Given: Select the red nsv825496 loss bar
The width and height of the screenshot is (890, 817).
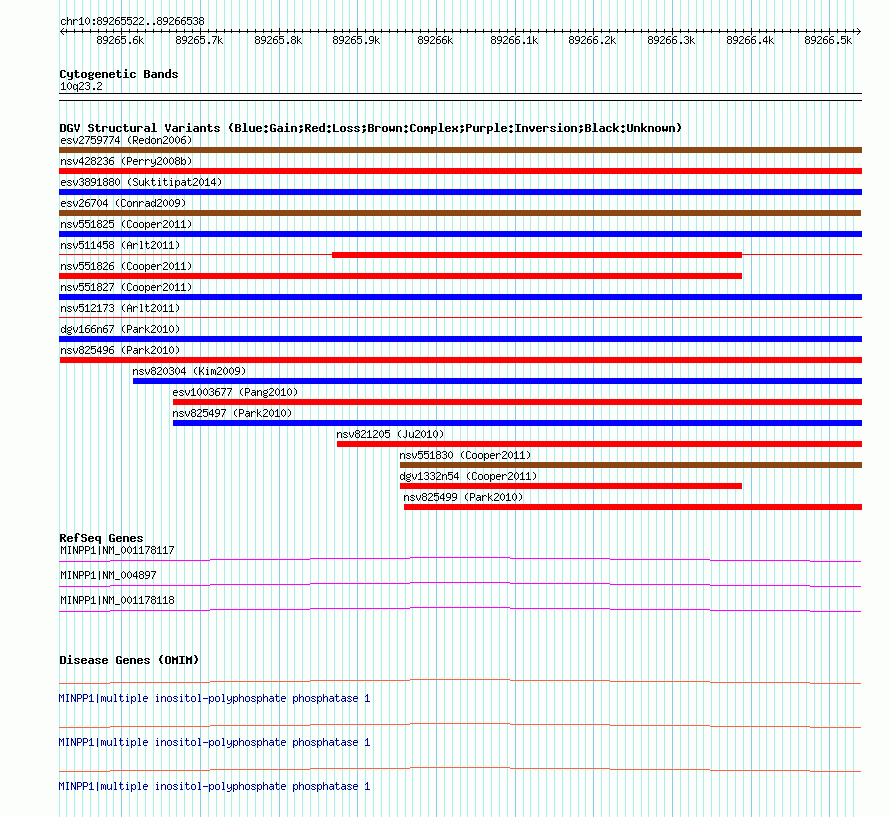Looking at the screenshot, I should (460, 360).
